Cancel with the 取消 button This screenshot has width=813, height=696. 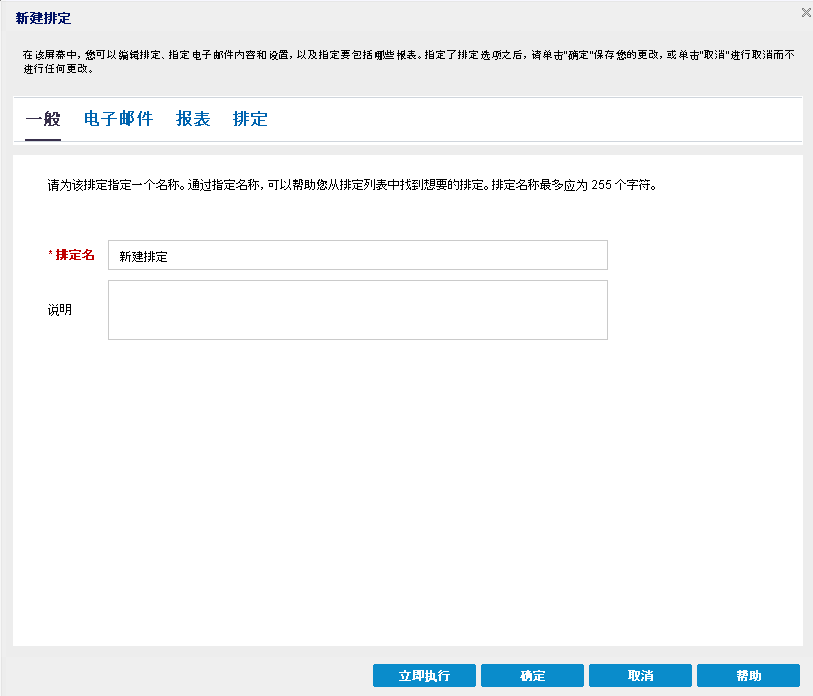click(x=640, y=676)
